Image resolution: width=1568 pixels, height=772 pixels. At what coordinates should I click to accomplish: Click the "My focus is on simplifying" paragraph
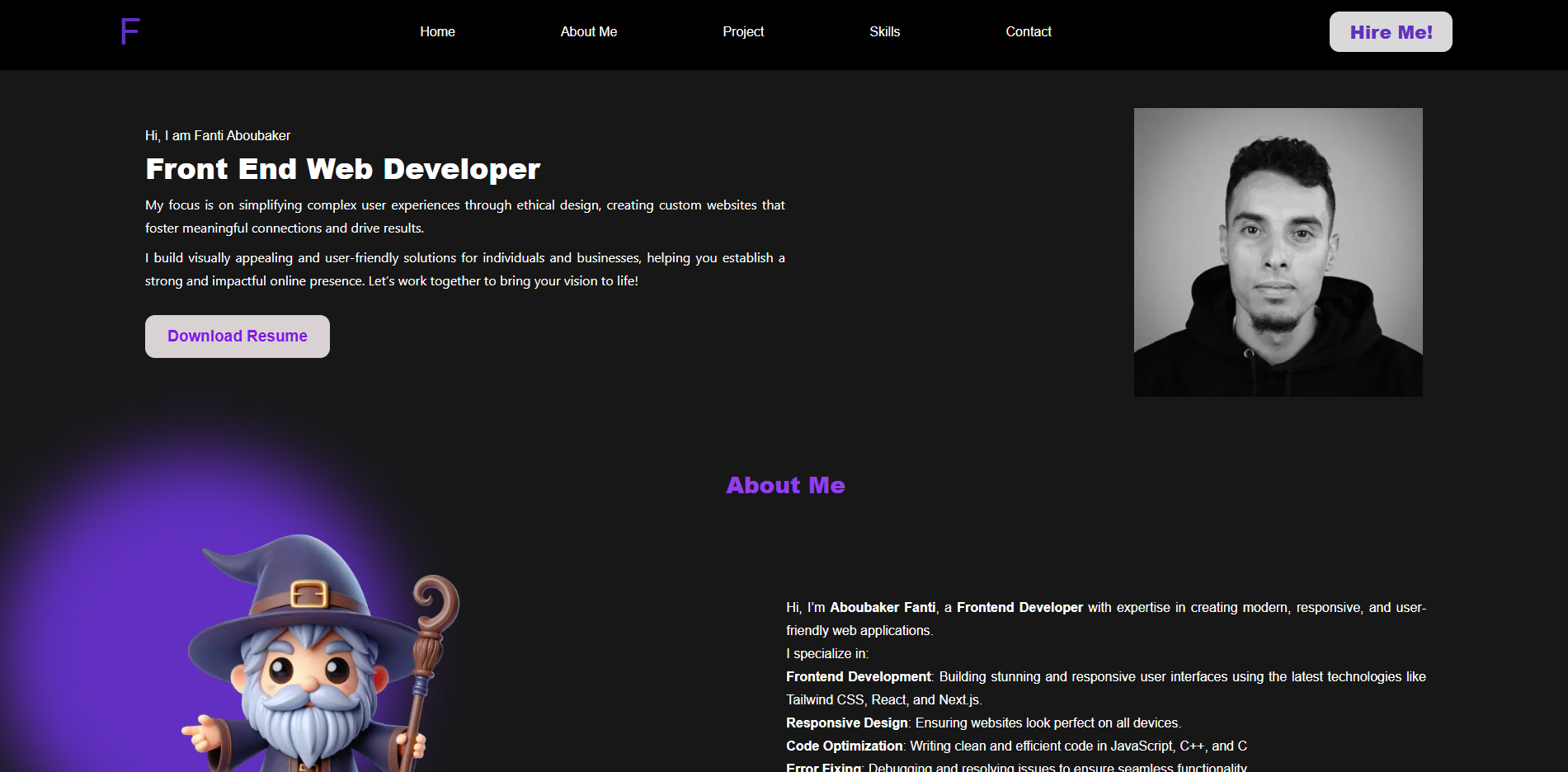[x=465, y=216]
